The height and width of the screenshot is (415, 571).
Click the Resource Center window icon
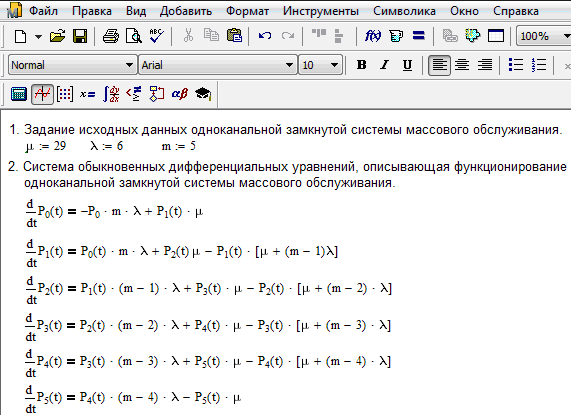point(496,36)
